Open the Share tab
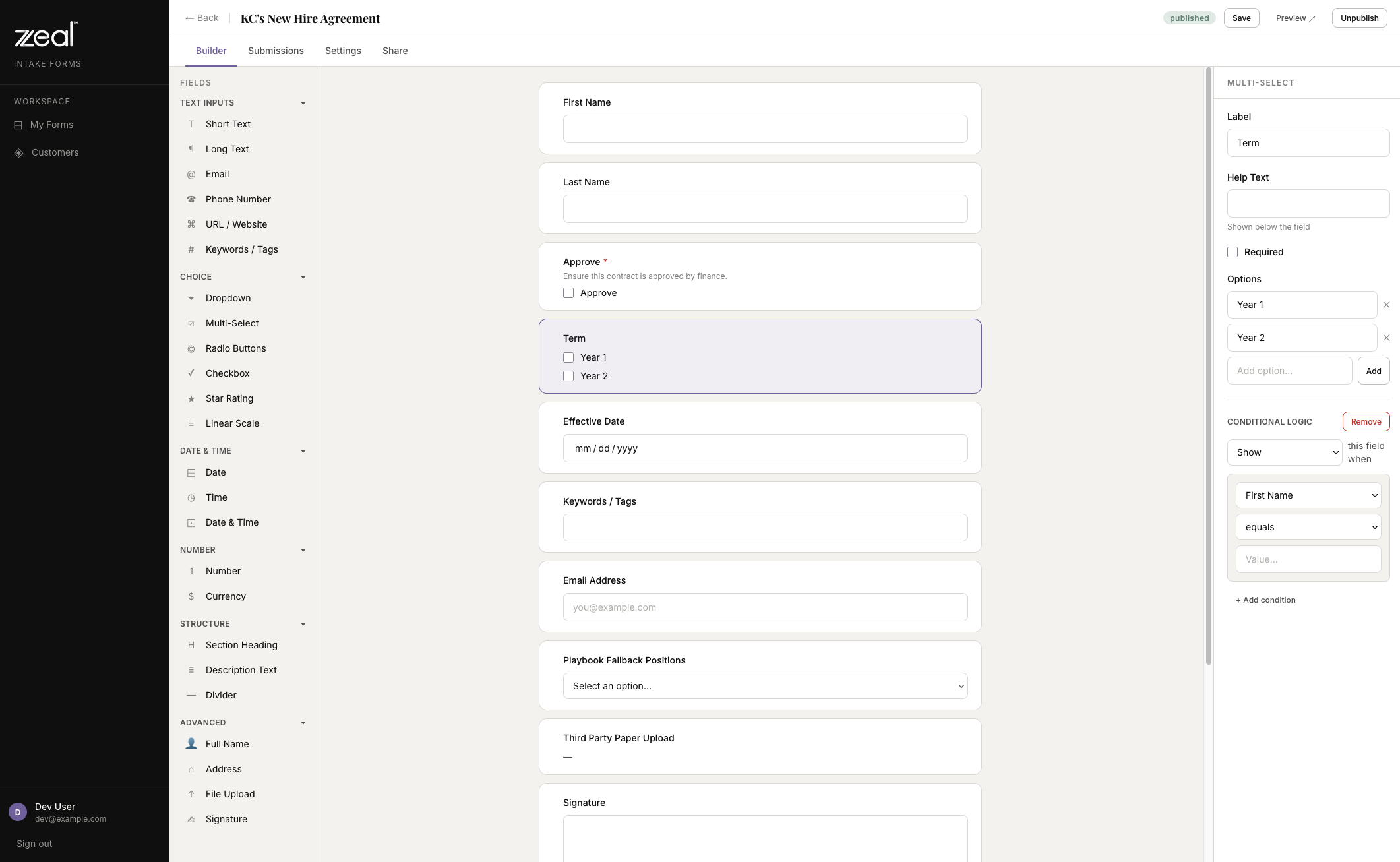 click(x=395, y=51)
